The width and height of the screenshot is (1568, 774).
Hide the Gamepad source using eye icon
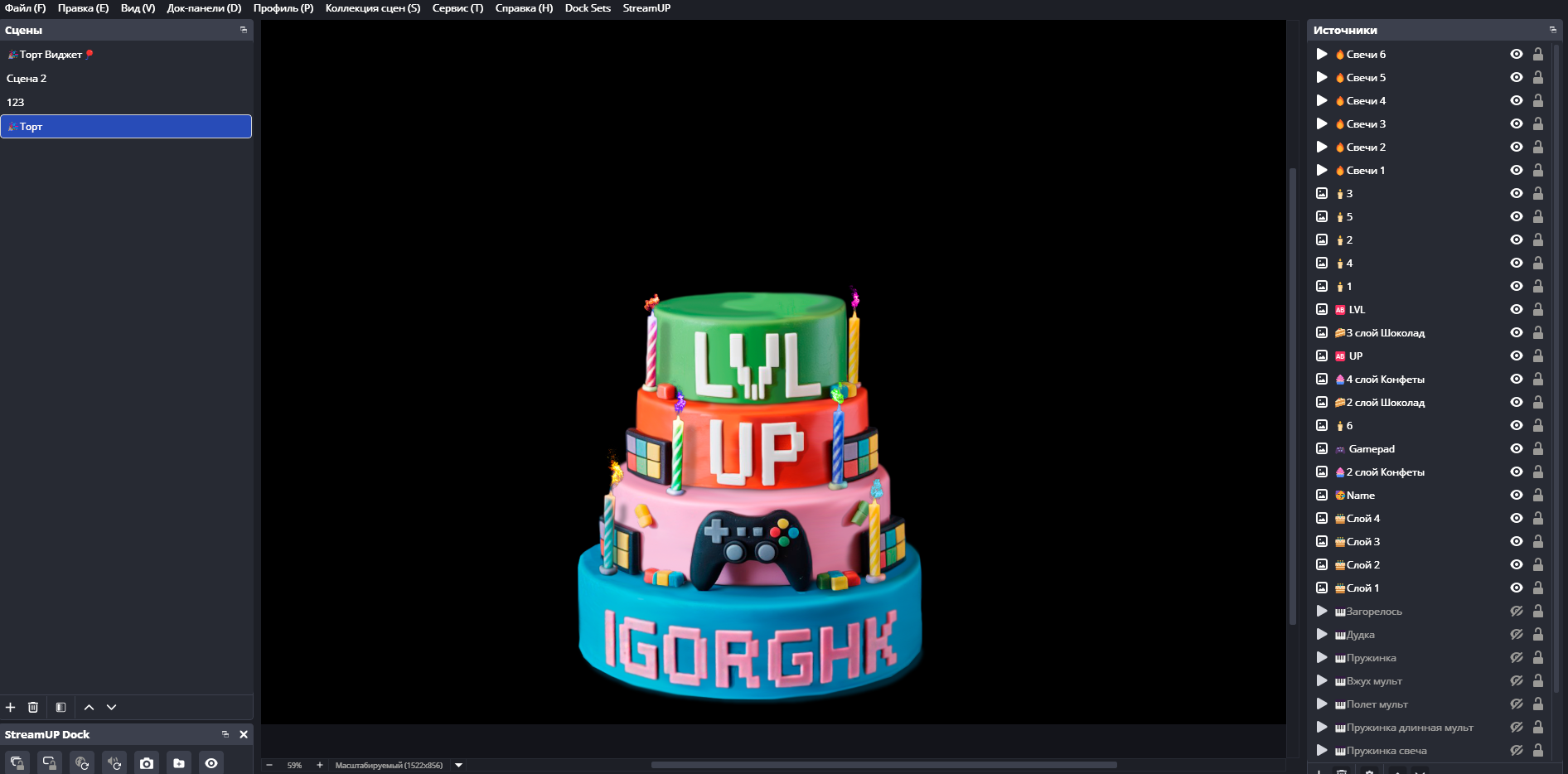tap(1516, 448)
